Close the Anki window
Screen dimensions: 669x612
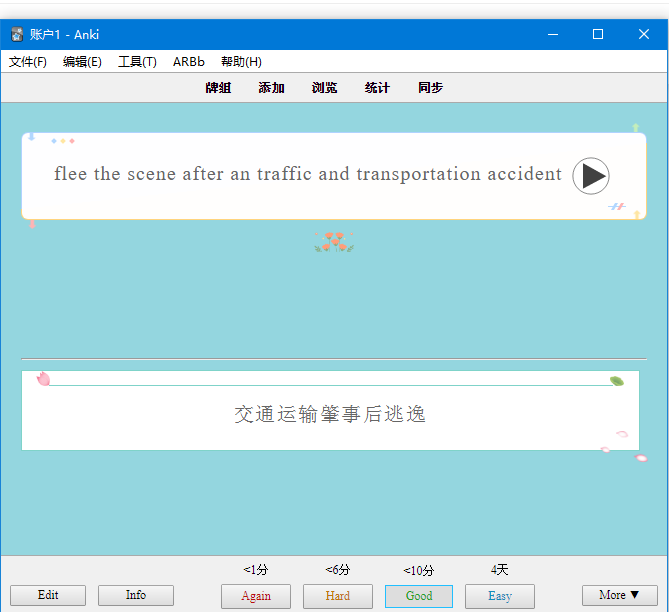644,34
